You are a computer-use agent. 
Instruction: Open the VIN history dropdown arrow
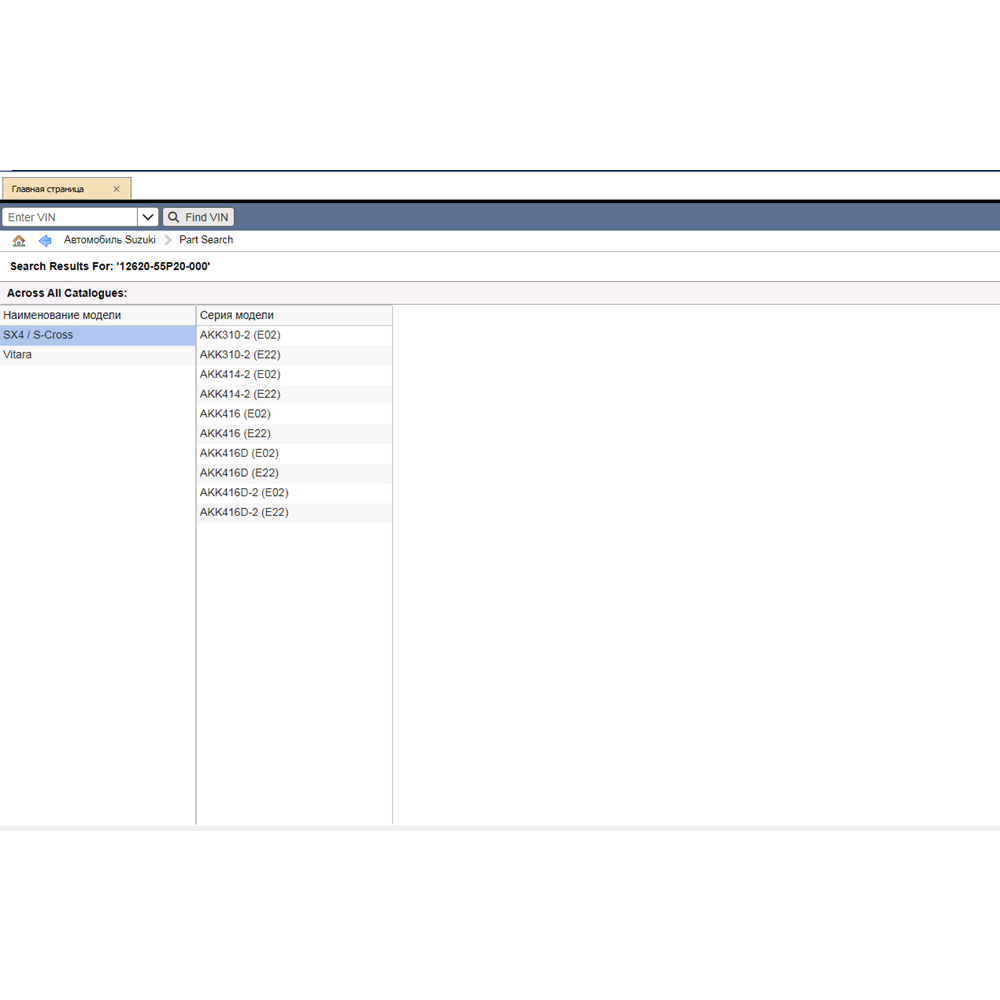click(x=148, y=217)
